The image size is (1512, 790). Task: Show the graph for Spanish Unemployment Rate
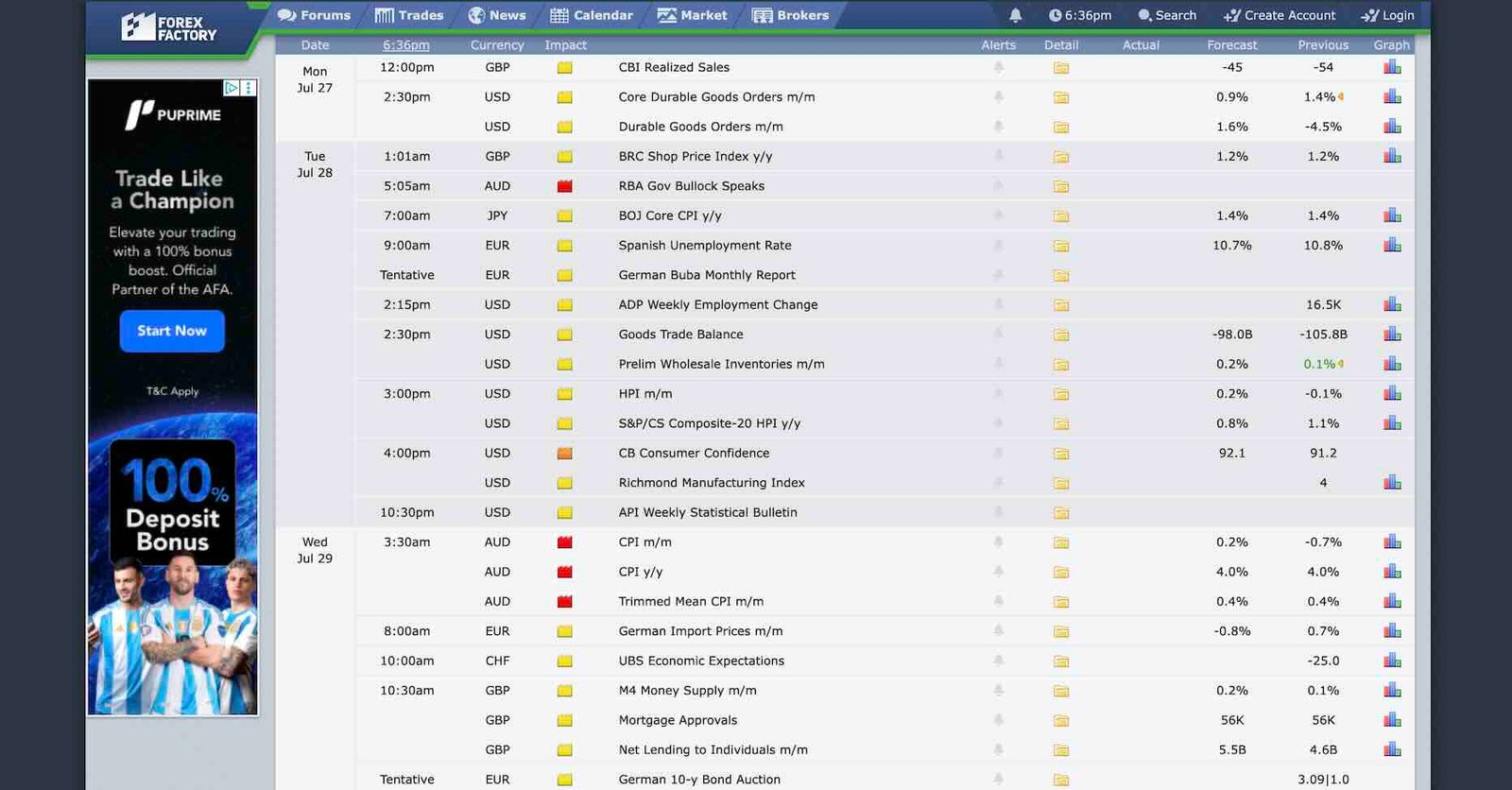pos(1392,245)
